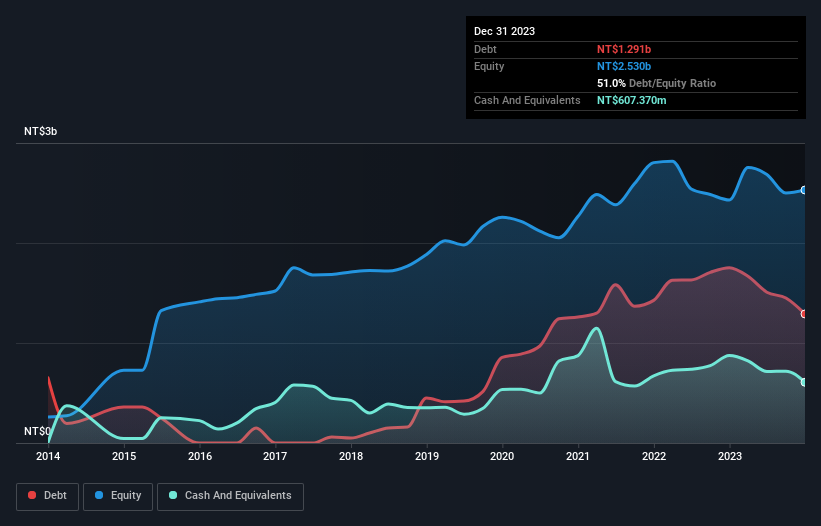This screenshot has width=821, height=526.
Task: Click the NT$0 y-axis label
Action: point(37,431)
